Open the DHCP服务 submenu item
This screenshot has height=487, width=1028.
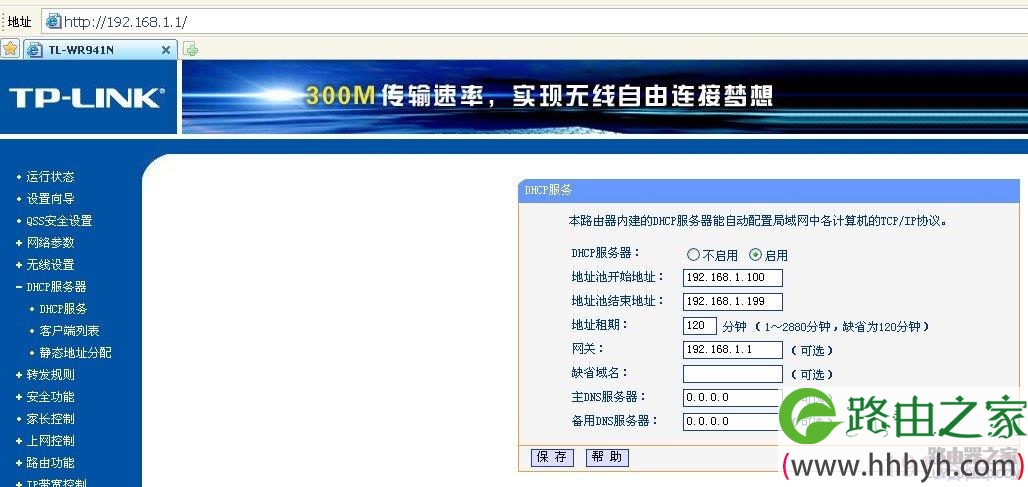tap(63, 309)
